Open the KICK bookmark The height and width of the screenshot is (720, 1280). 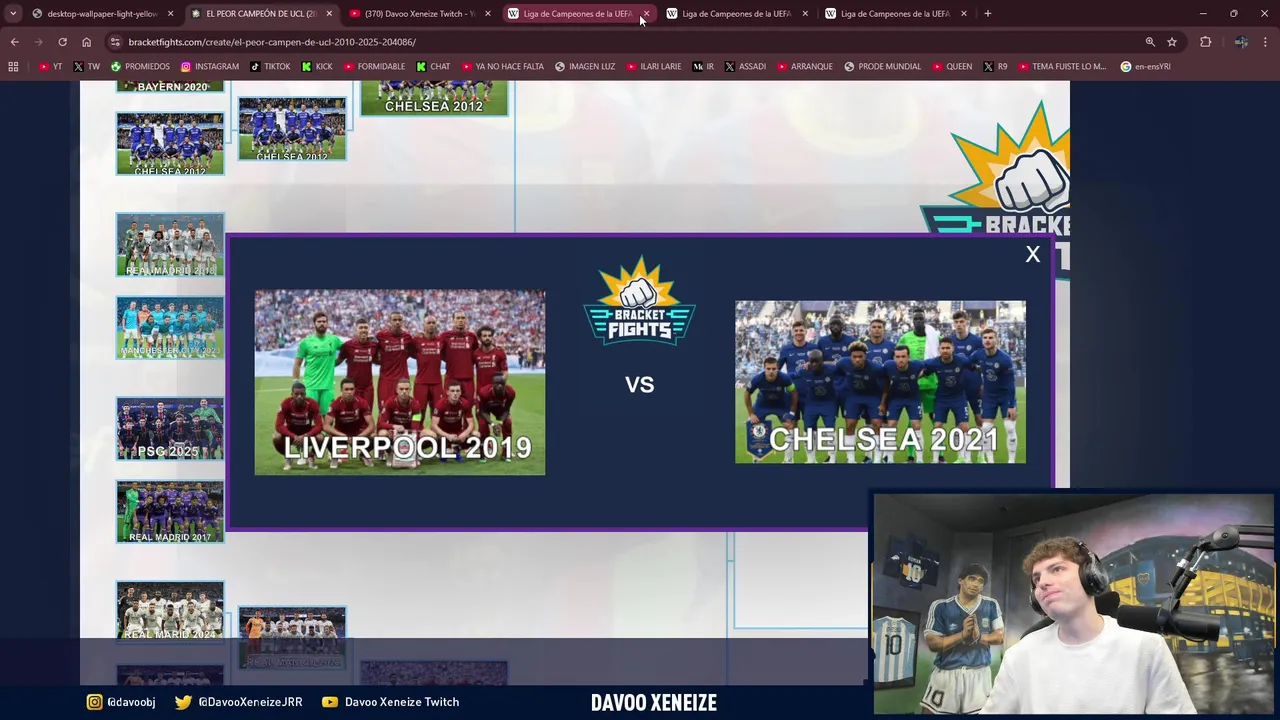click(318, 67)
